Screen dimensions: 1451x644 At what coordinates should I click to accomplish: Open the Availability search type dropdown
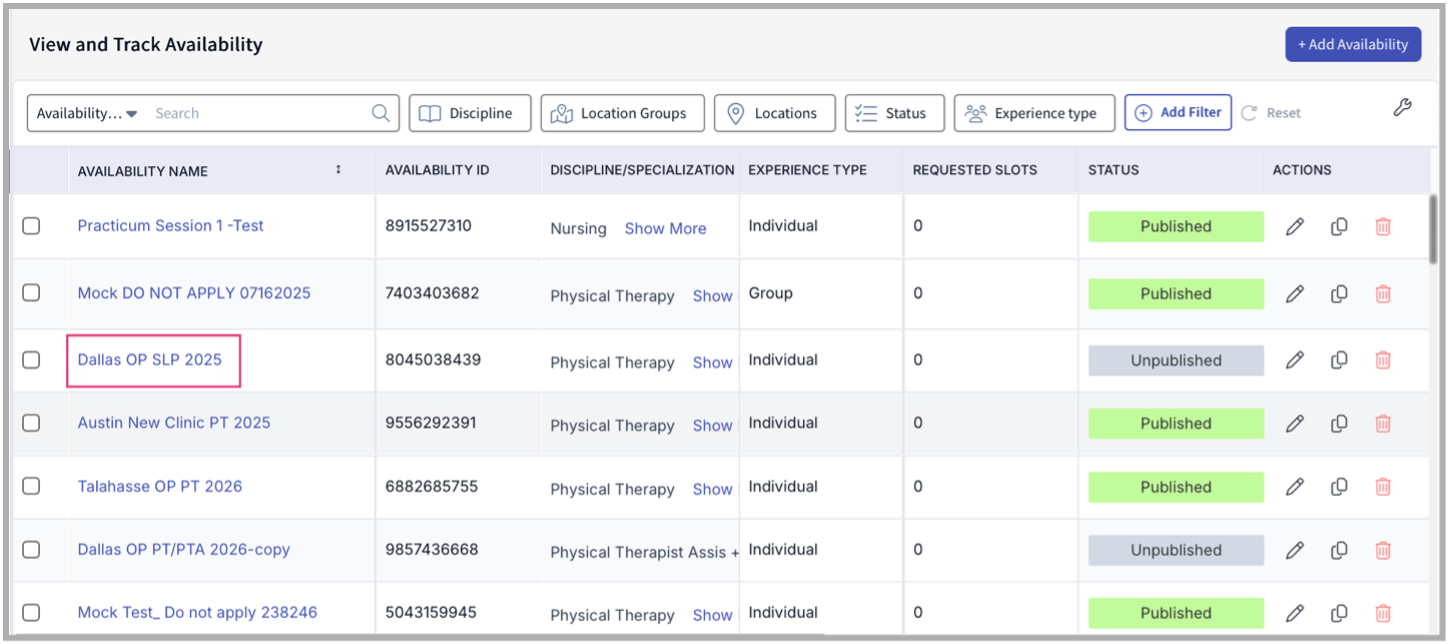(x=87, y=113)
